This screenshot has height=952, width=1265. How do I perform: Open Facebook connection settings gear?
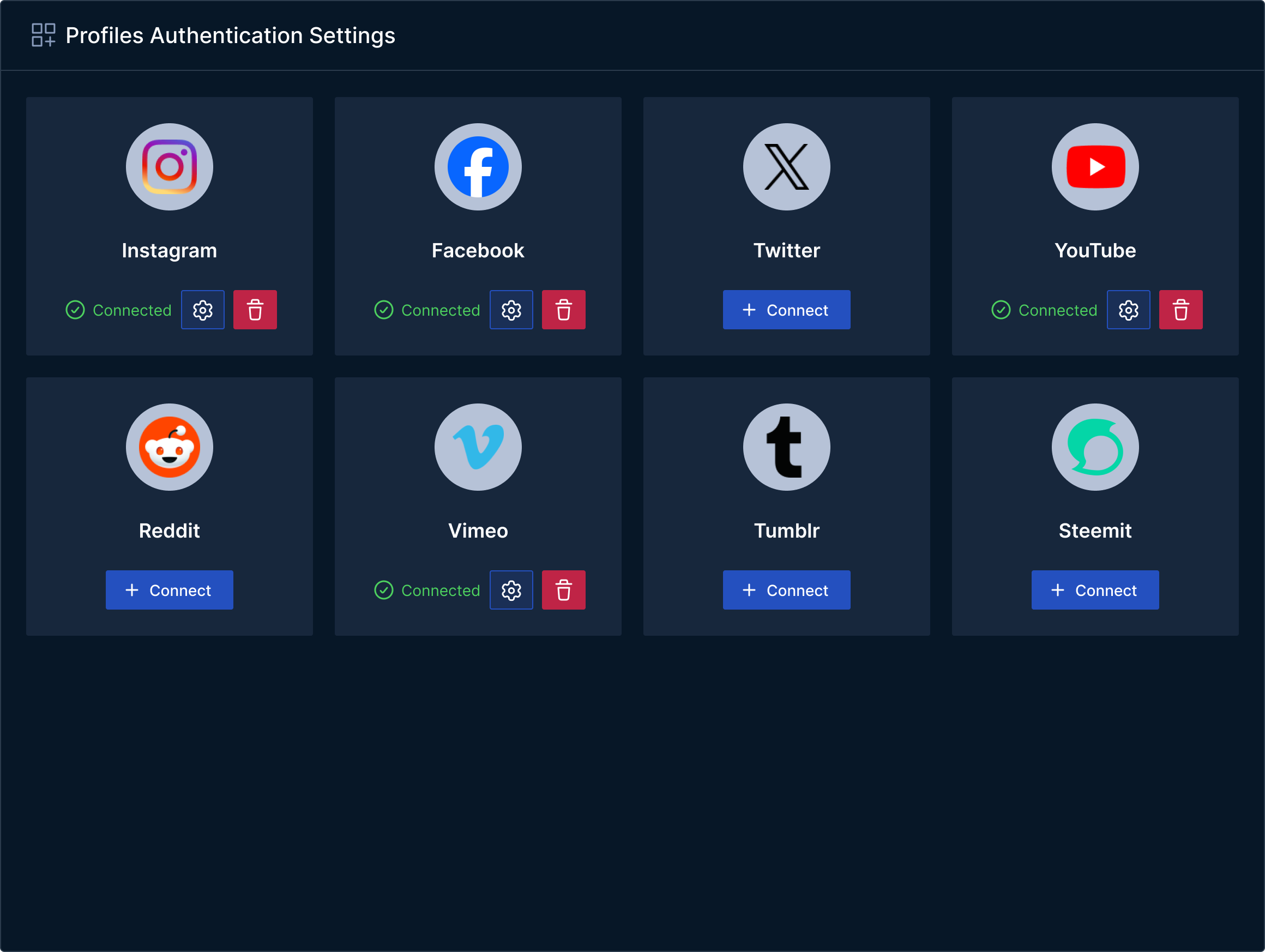(511, 310)
